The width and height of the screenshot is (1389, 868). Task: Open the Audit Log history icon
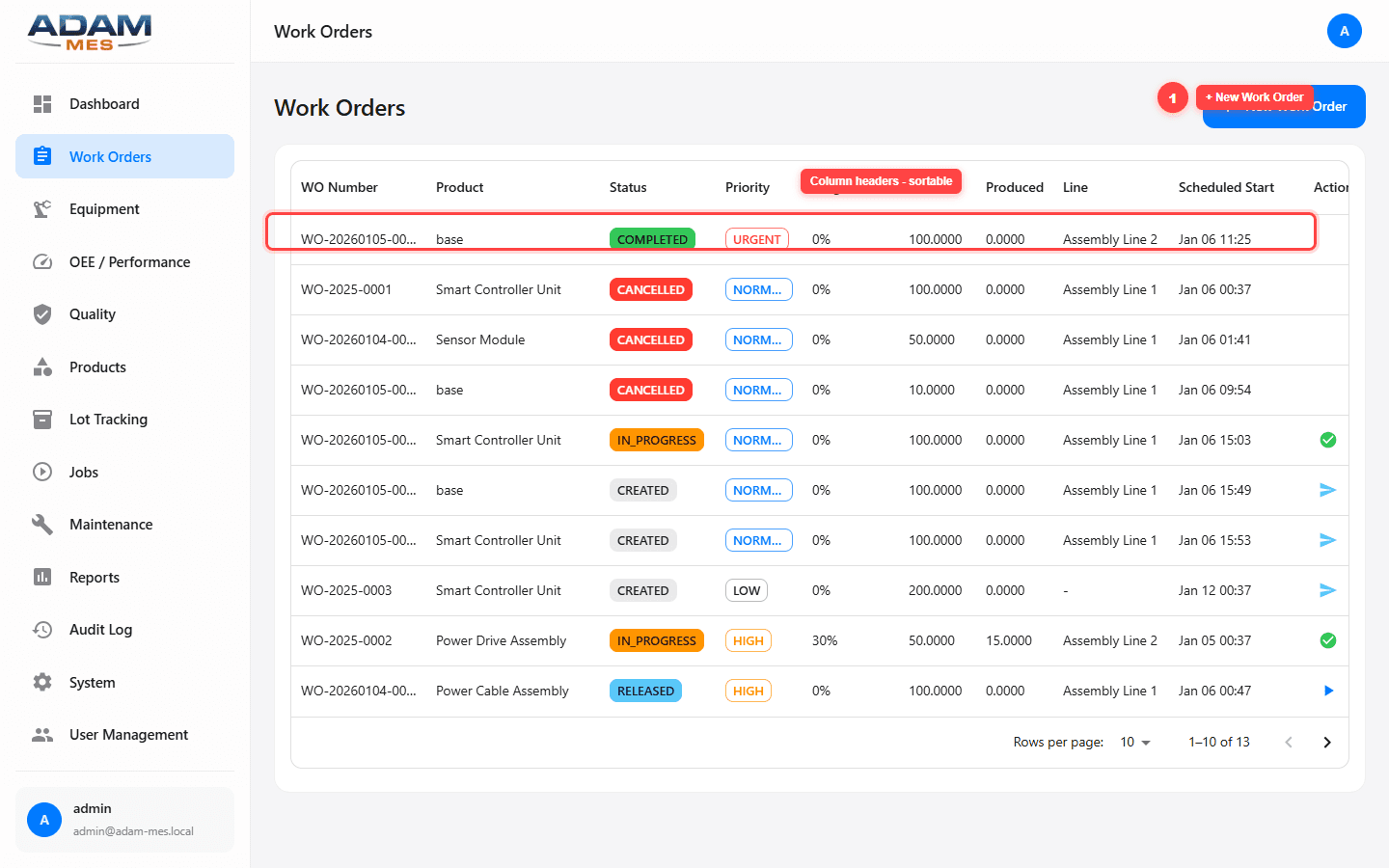click(42, 629)
